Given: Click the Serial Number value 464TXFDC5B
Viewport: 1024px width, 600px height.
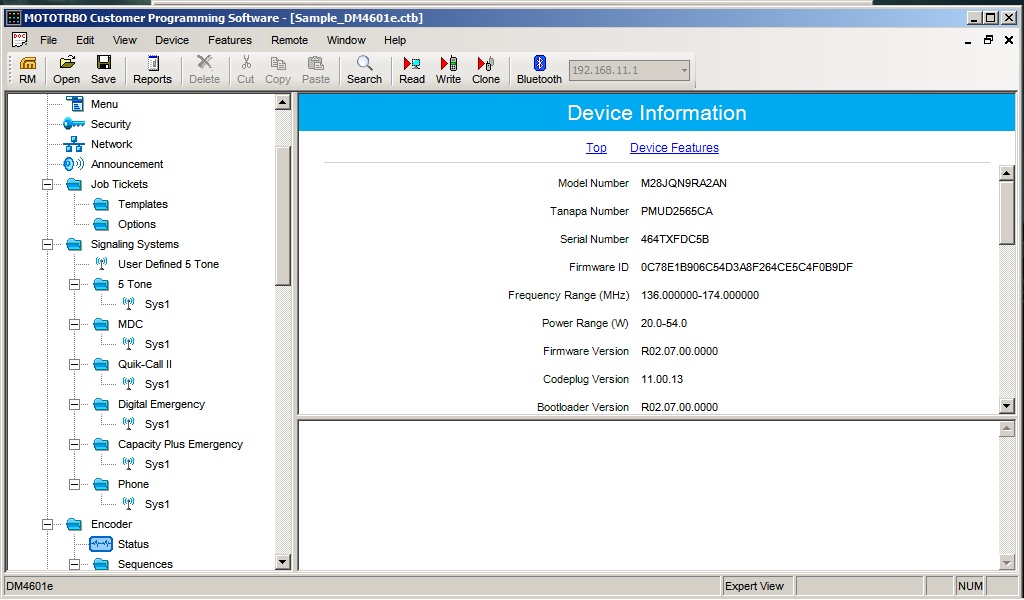Looking at the screenshot, I should point(675,239).
